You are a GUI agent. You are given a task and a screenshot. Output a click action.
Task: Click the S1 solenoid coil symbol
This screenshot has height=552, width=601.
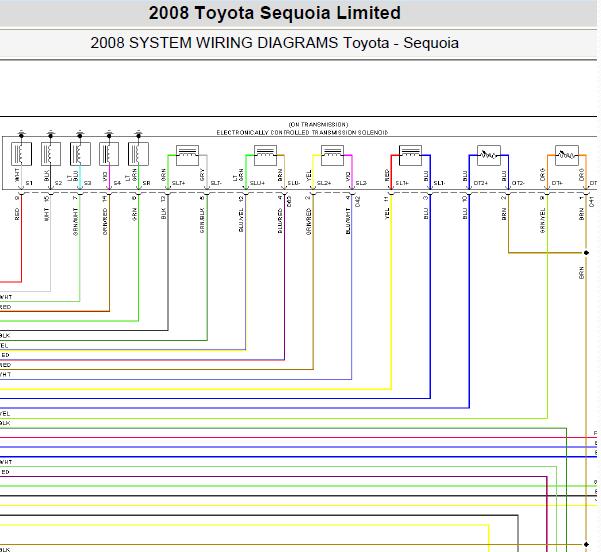[x=21, y=154]
